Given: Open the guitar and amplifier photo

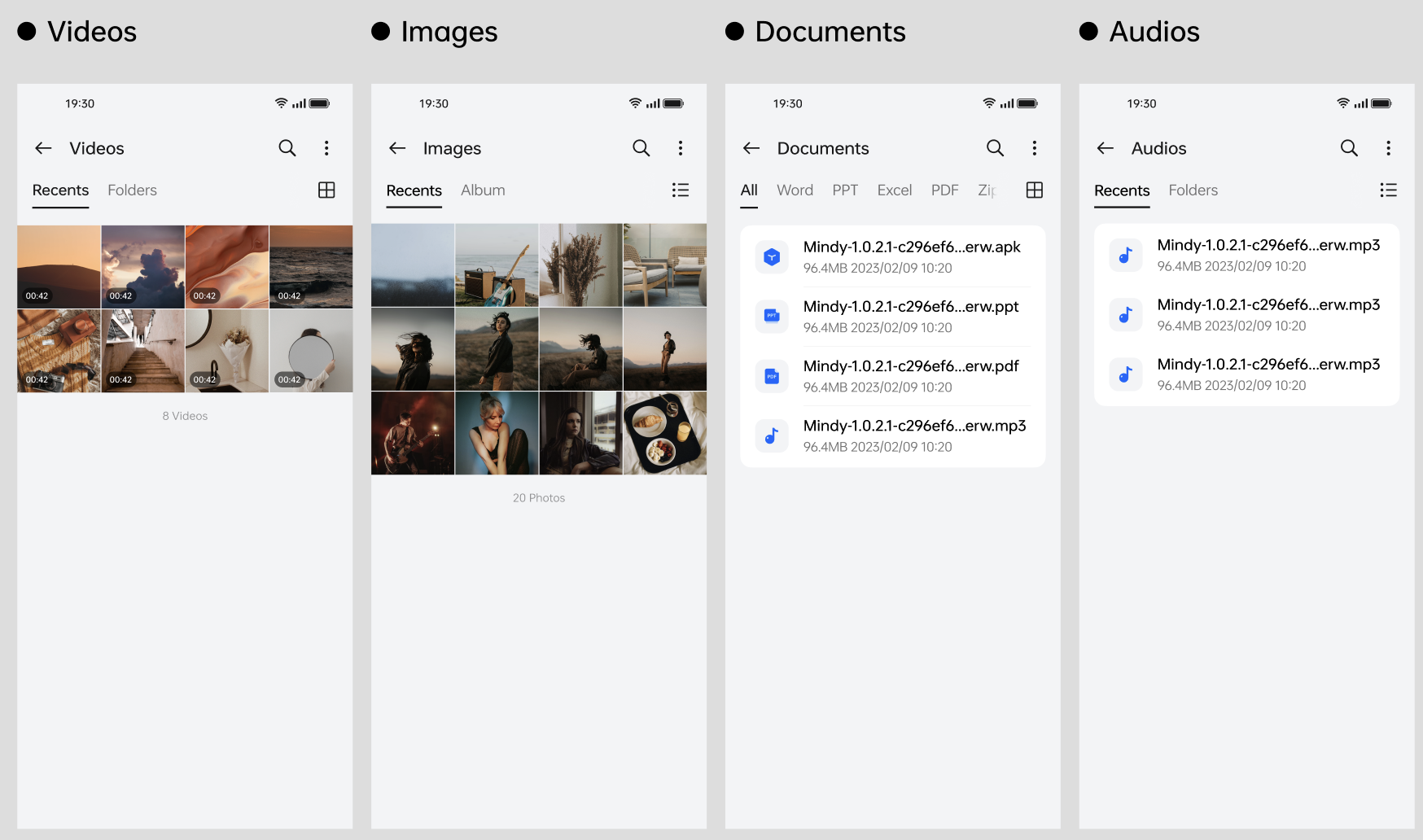Looking at the screenshot, I should pos(497,266).
